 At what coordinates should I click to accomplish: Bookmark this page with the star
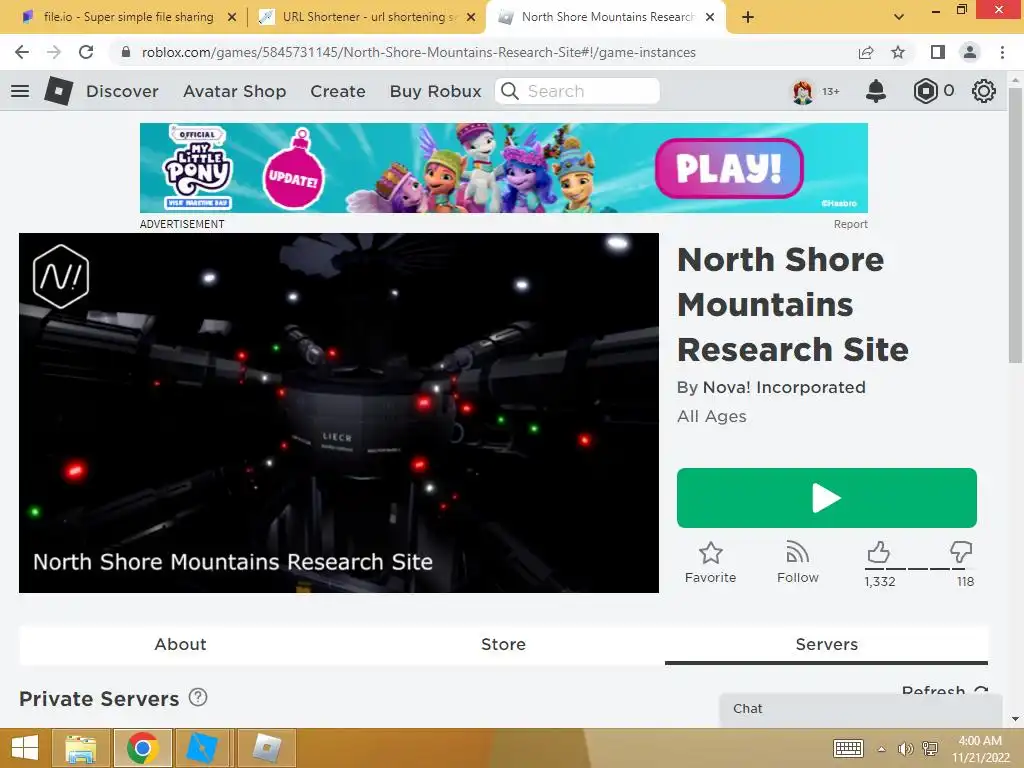click(898, 52)
